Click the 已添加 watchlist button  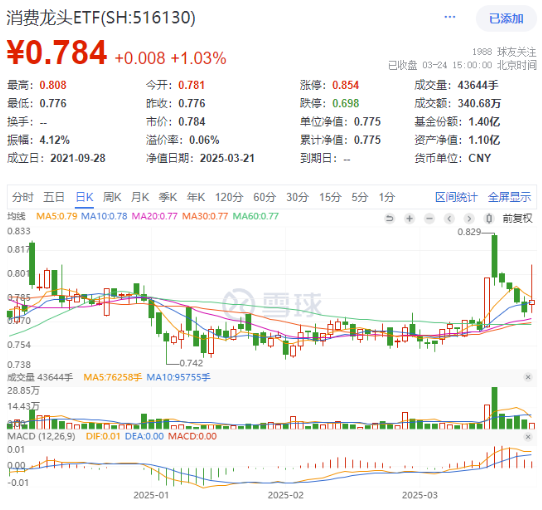pyautogui.click(x=506, y=18)
